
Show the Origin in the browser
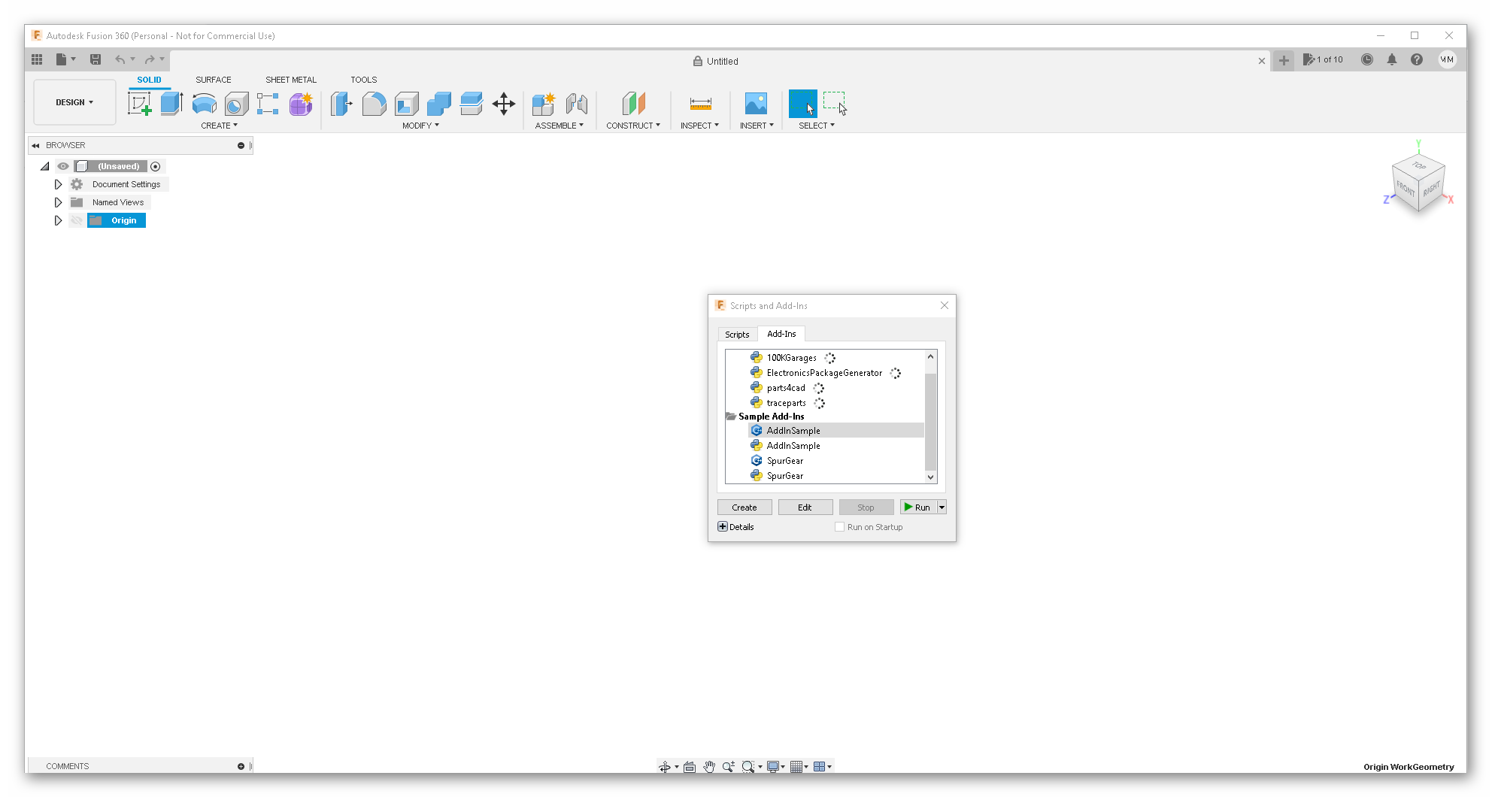pyautogui.click(x=77, y=220)
